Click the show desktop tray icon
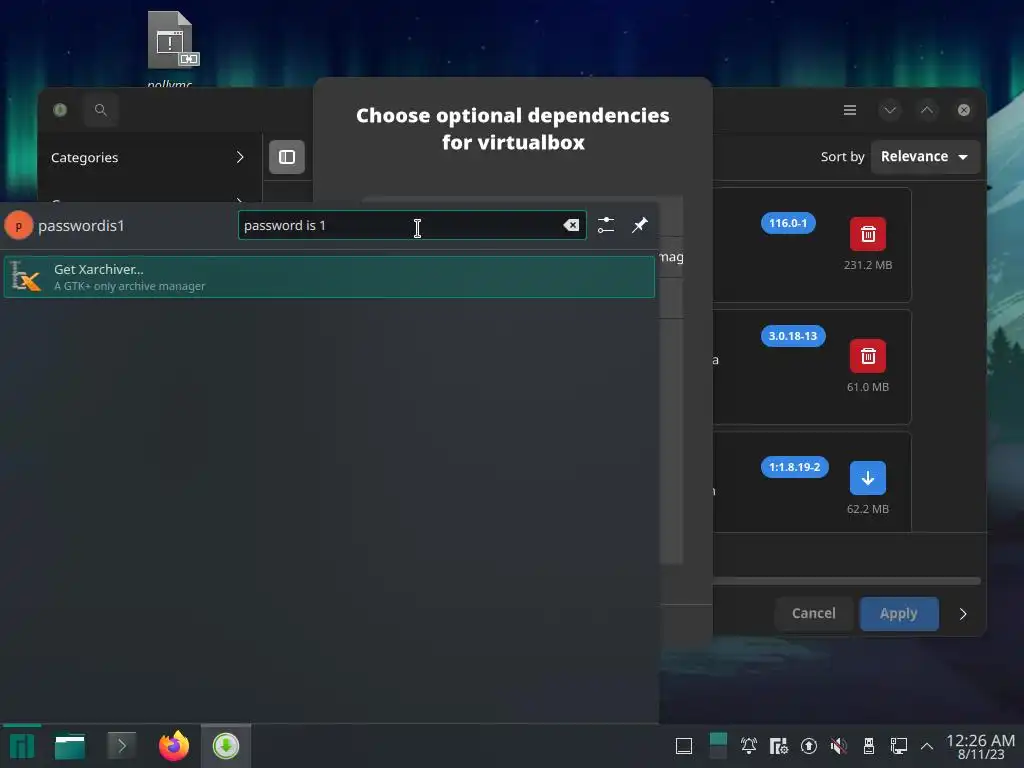Image resolution: width=1024 pixels, height=768 pixels. click(684, 746)
